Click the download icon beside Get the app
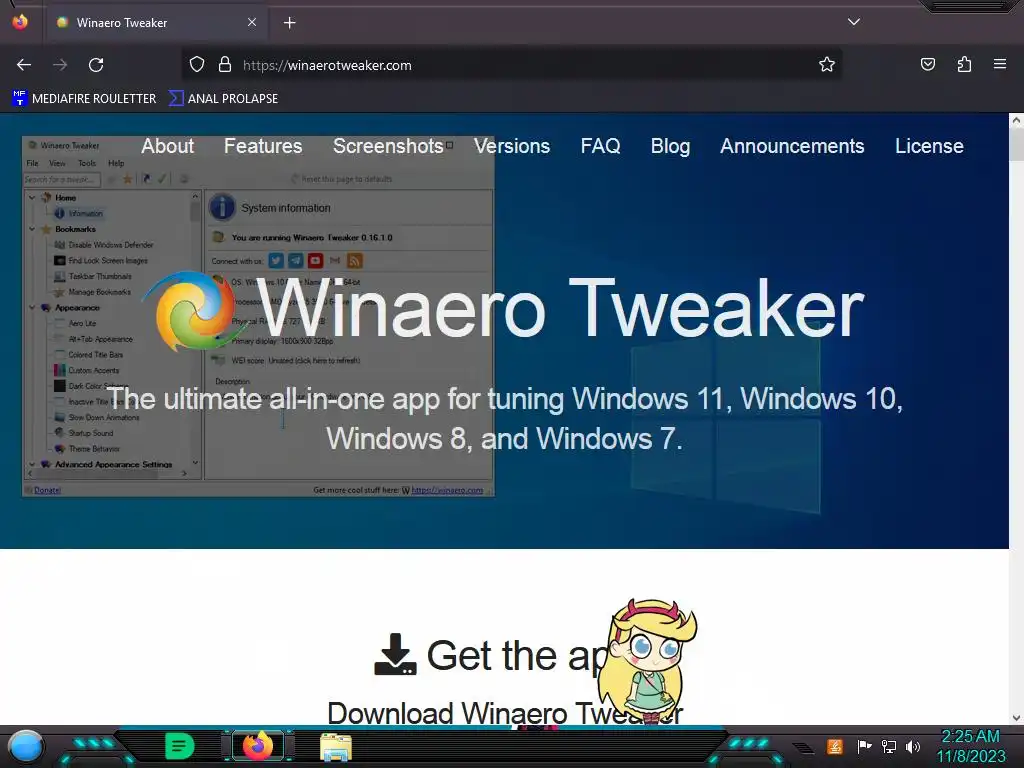Image resolution: width=1024 pixels, height=768 pixels. pyautogui.click(x=395, y=654)
